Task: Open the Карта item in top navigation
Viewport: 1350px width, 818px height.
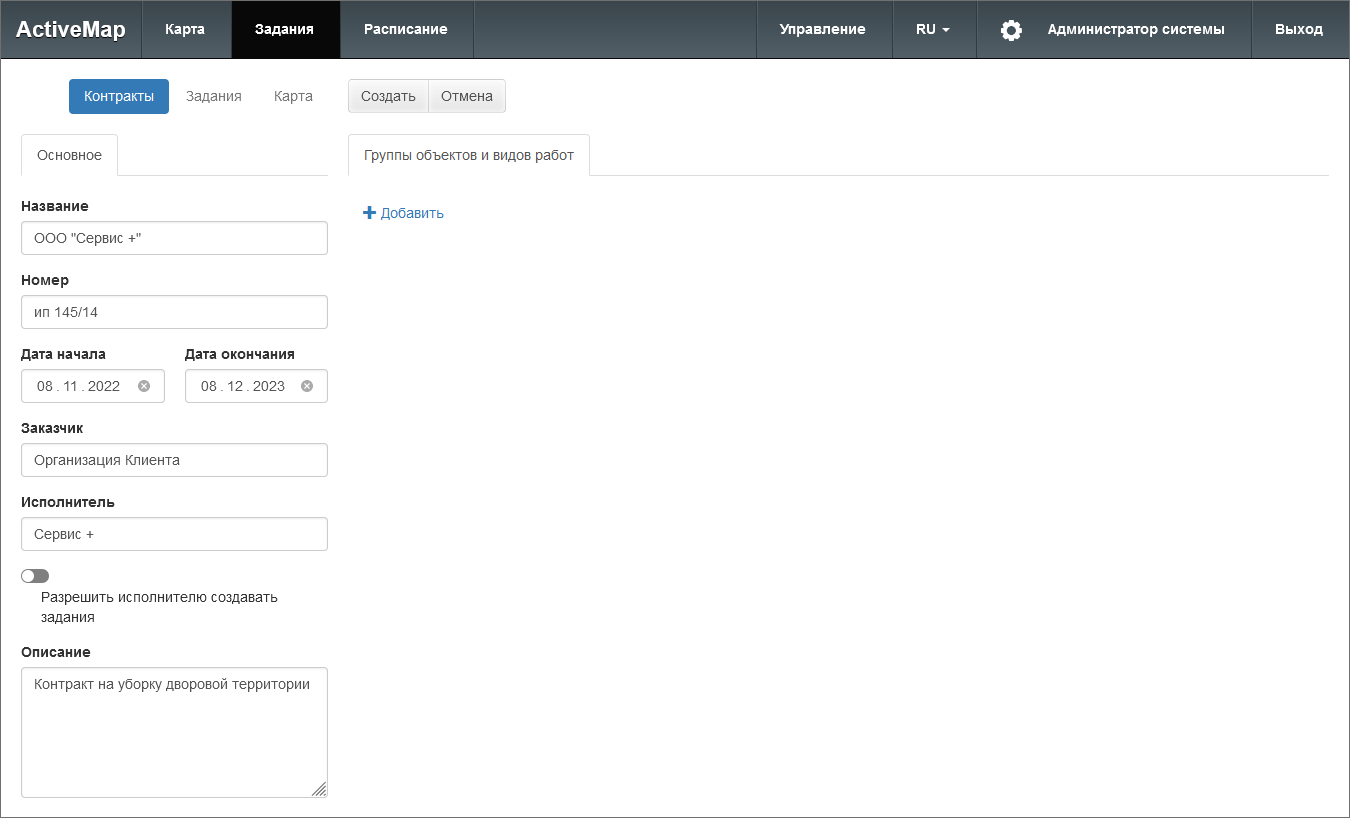Action: [x=185, y=30]
